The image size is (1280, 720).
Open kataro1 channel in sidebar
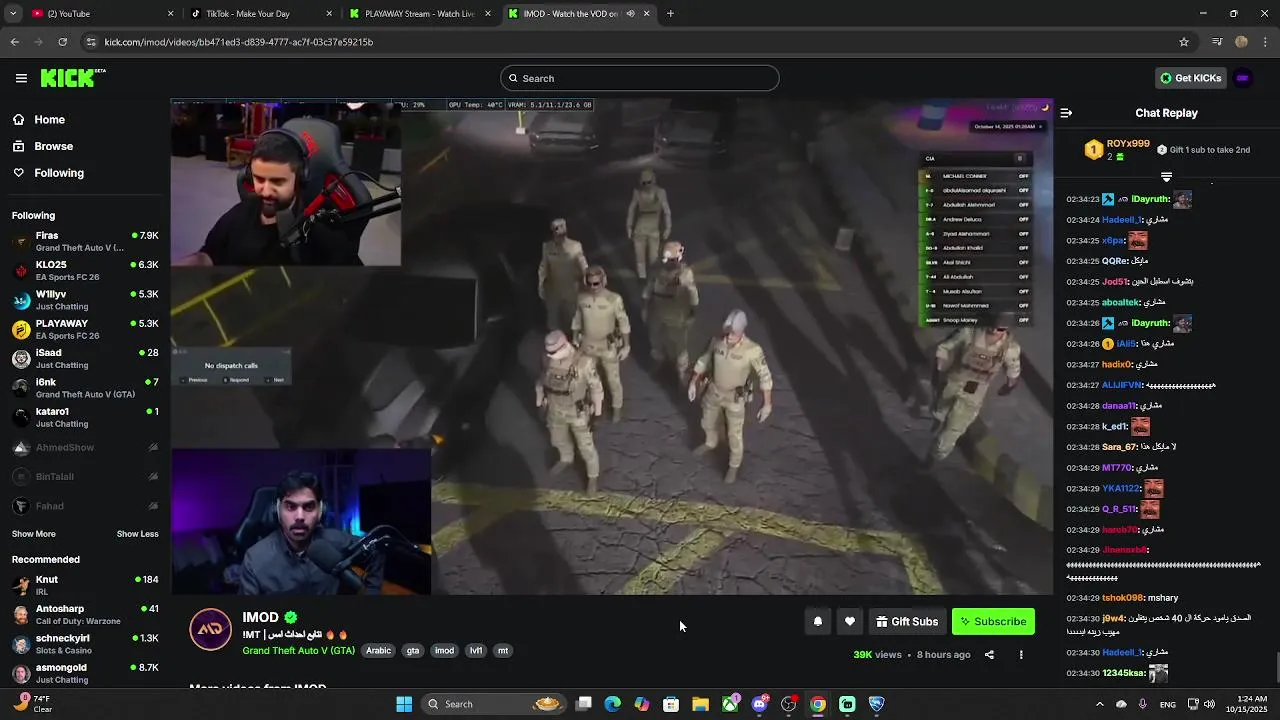(x=85, y=417)
